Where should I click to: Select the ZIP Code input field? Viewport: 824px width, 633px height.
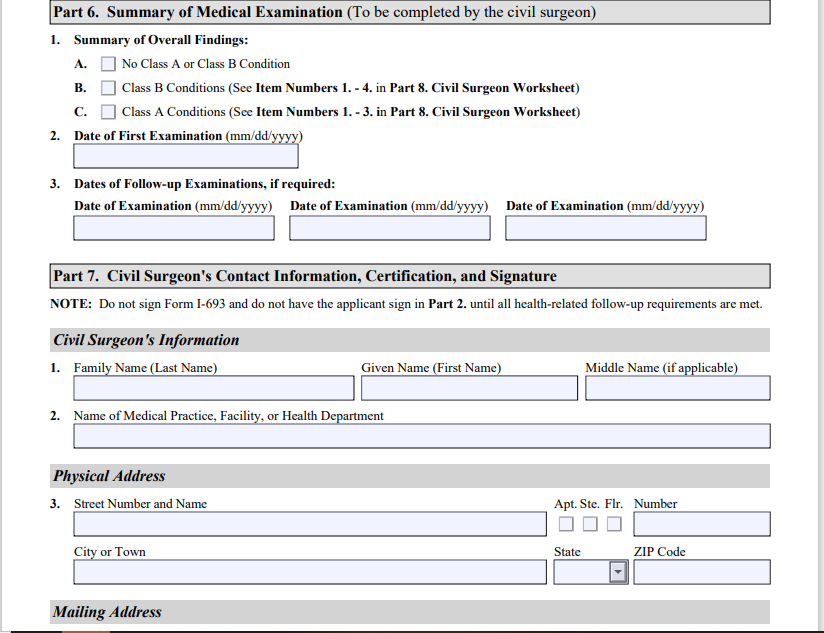[702, 572]
